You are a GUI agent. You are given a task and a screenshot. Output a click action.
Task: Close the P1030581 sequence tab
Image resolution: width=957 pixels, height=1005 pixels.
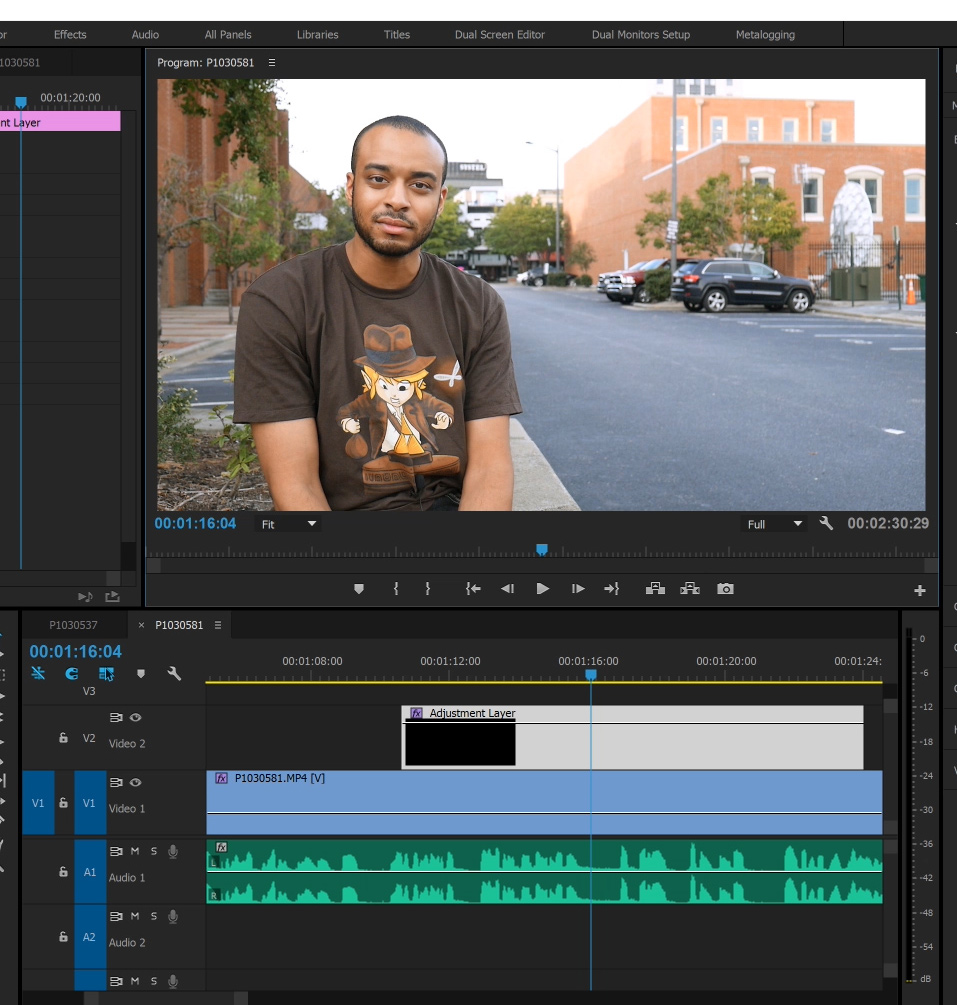141,625
